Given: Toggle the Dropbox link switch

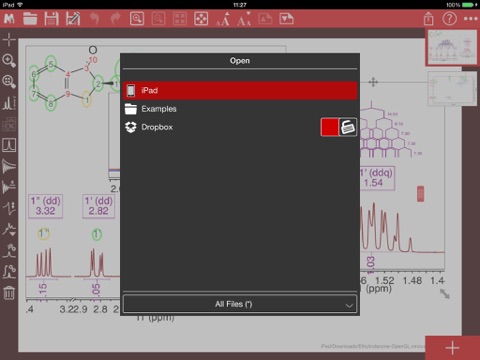Looking at the screenshot, I should tap(339, 127).
